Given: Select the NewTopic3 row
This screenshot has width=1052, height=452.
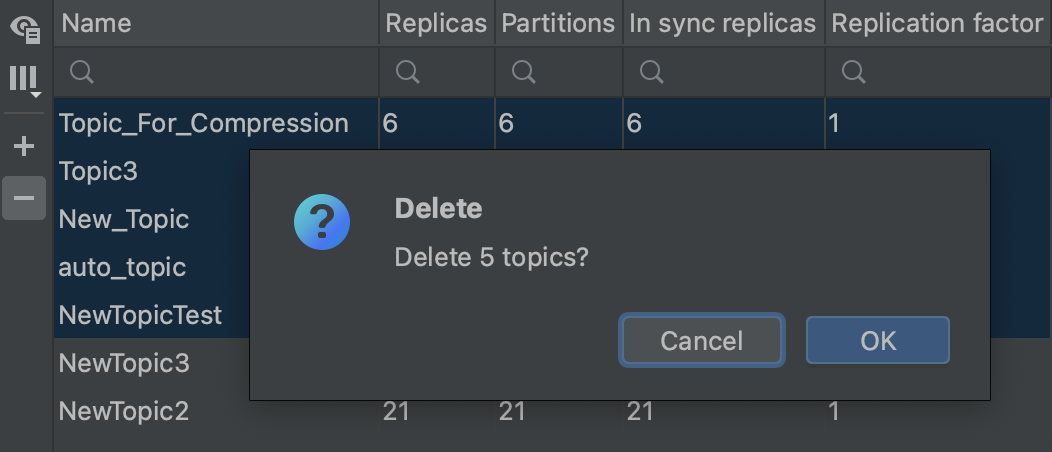Looking at the screenshot, I should tap(152, 363).
